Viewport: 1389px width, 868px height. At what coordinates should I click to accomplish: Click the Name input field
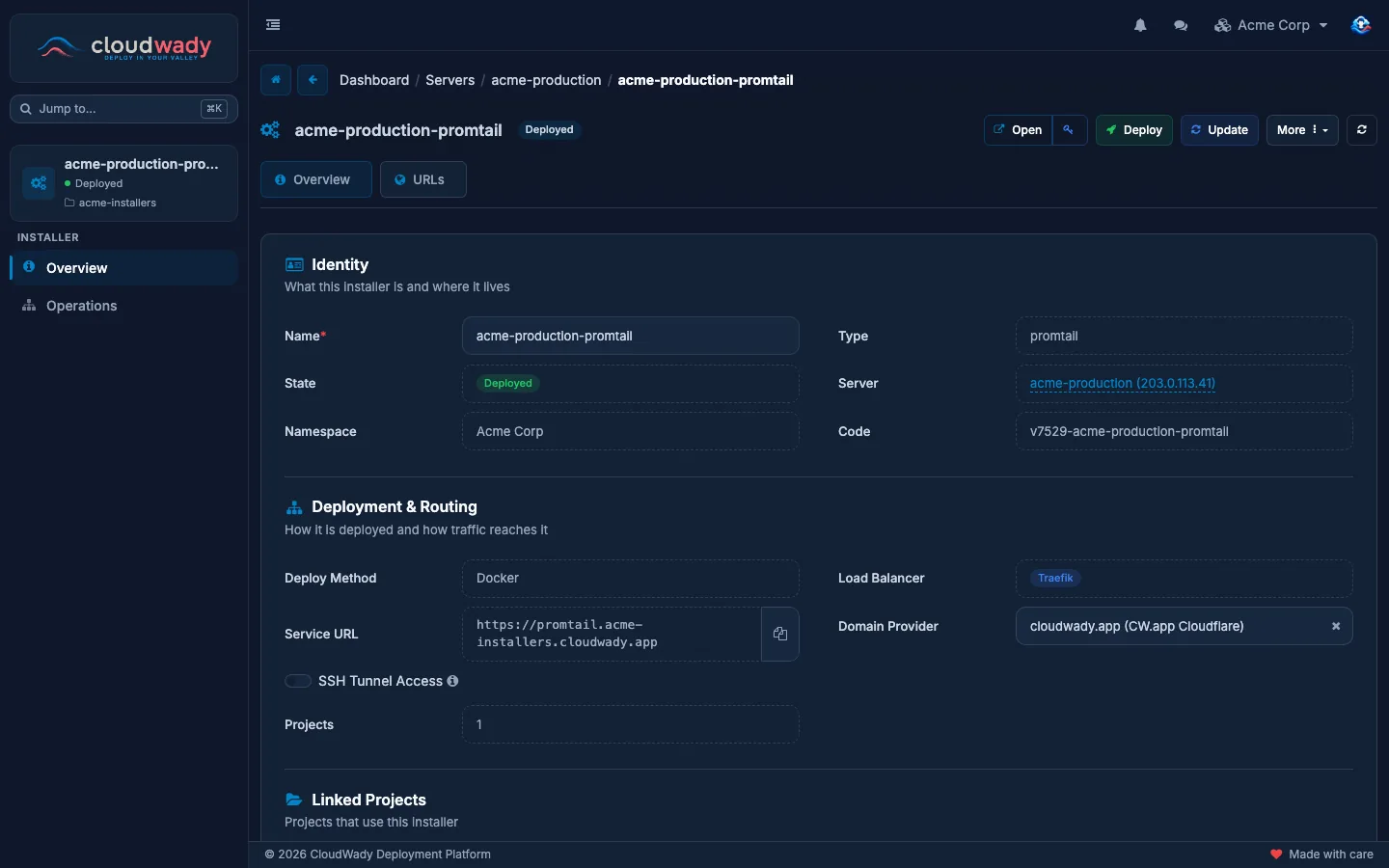coord(631,336)
